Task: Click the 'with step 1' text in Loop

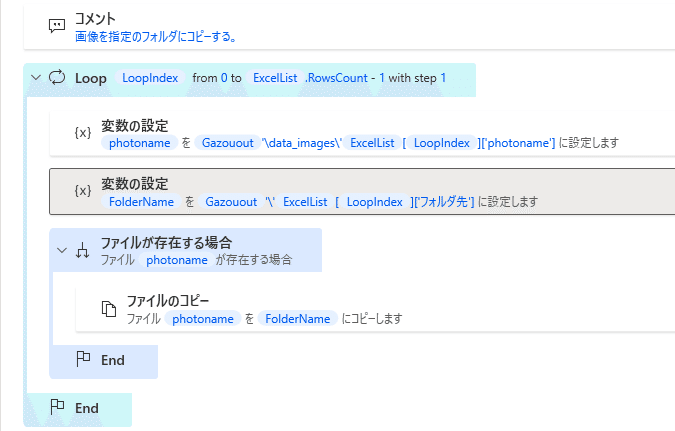Action: pos(417,78)
